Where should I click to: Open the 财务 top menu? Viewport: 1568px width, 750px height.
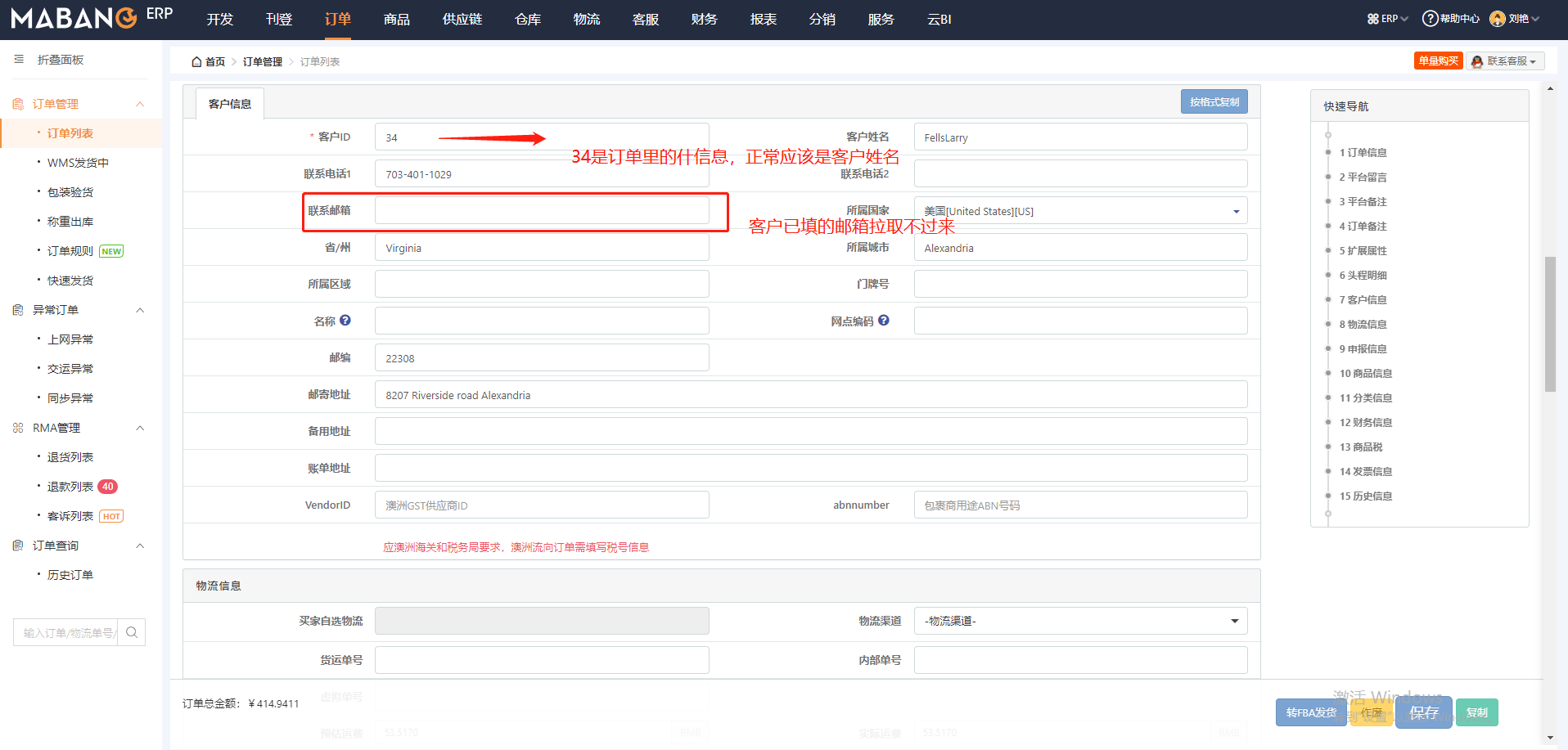coord(704,19)
